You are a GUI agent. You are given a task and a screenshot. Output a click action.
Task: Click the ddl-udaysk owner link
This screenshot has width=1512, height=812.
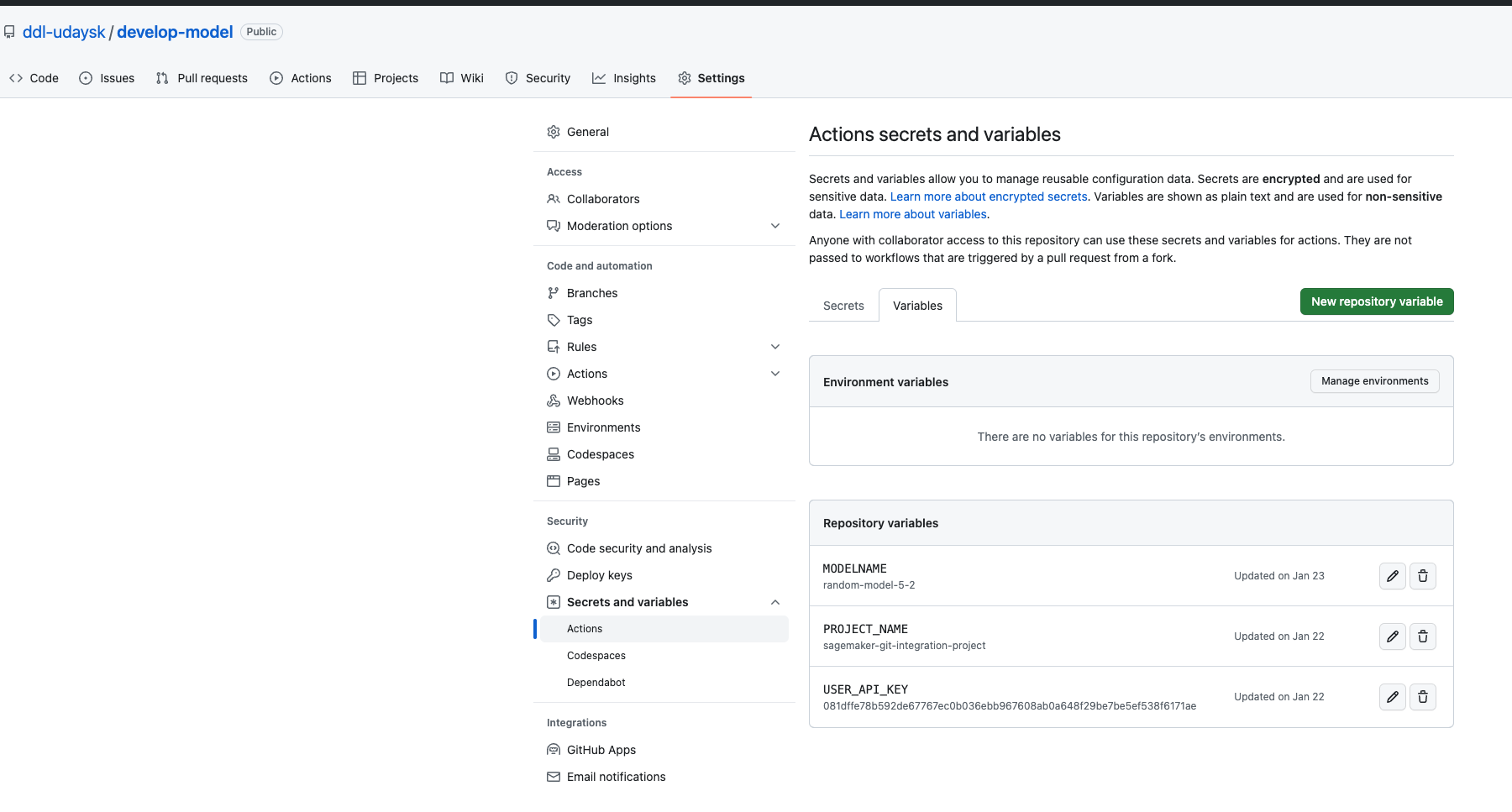click(63, 31)
